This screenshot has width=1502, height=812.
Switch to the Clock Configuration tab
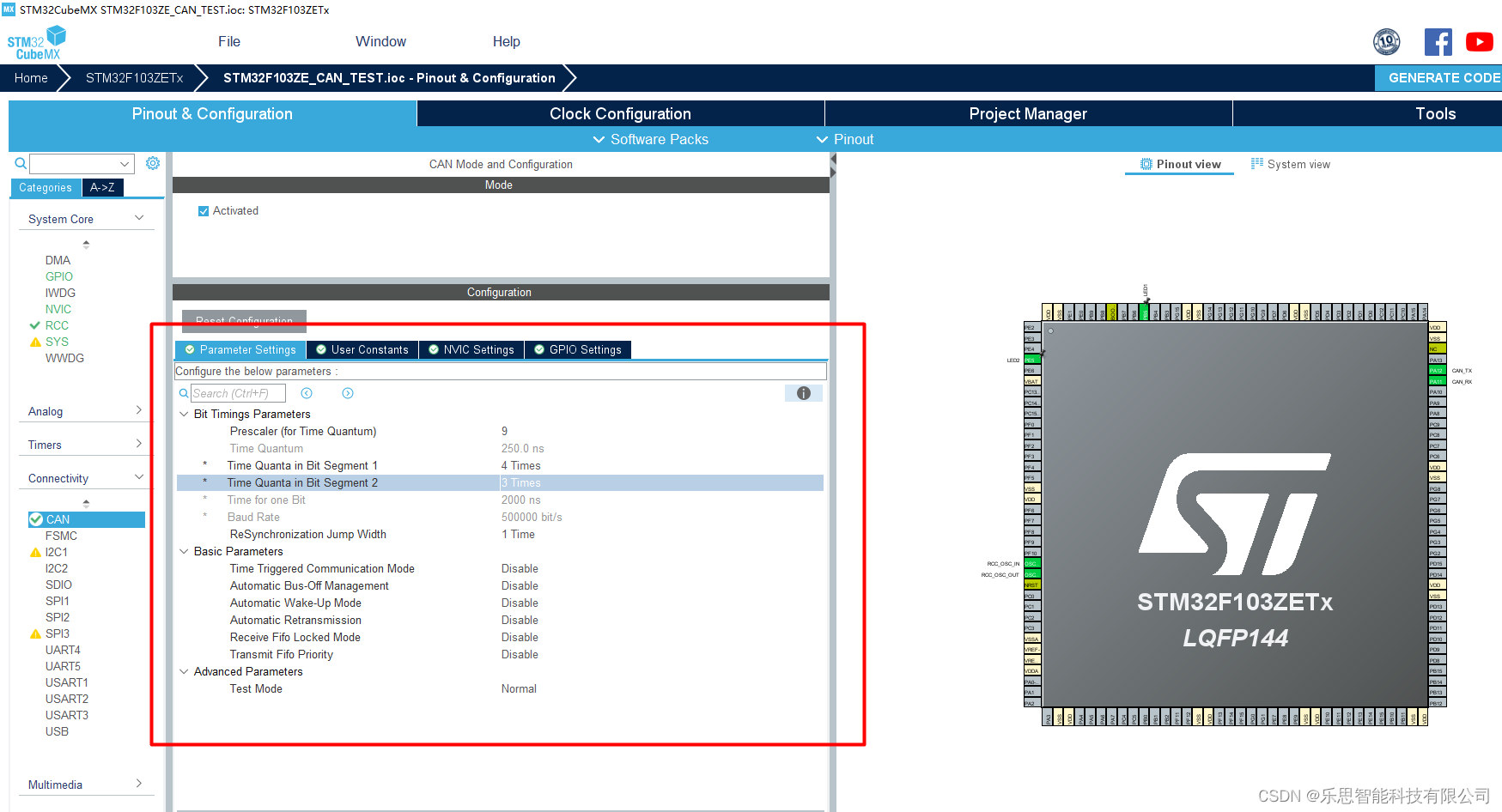[x=620, y=113]
